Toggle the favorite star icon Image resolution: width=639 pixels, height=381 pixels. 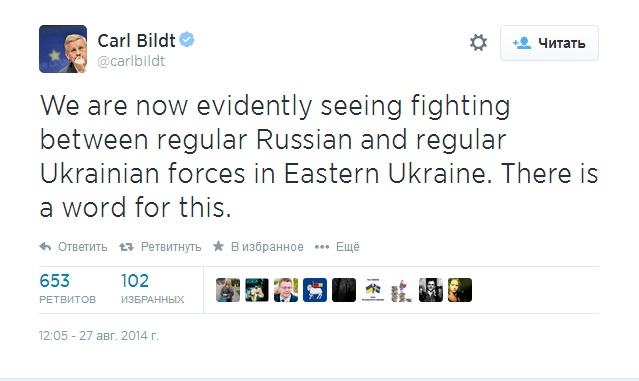pos(218,246)
